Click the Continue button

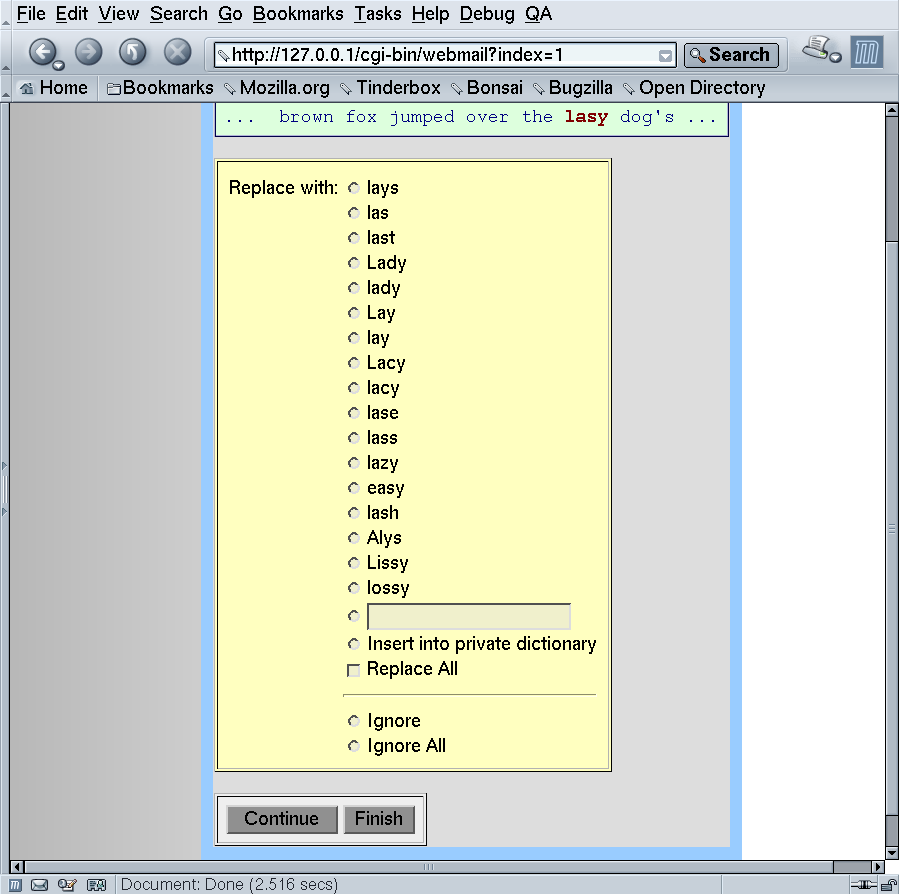tap(282, 819)
